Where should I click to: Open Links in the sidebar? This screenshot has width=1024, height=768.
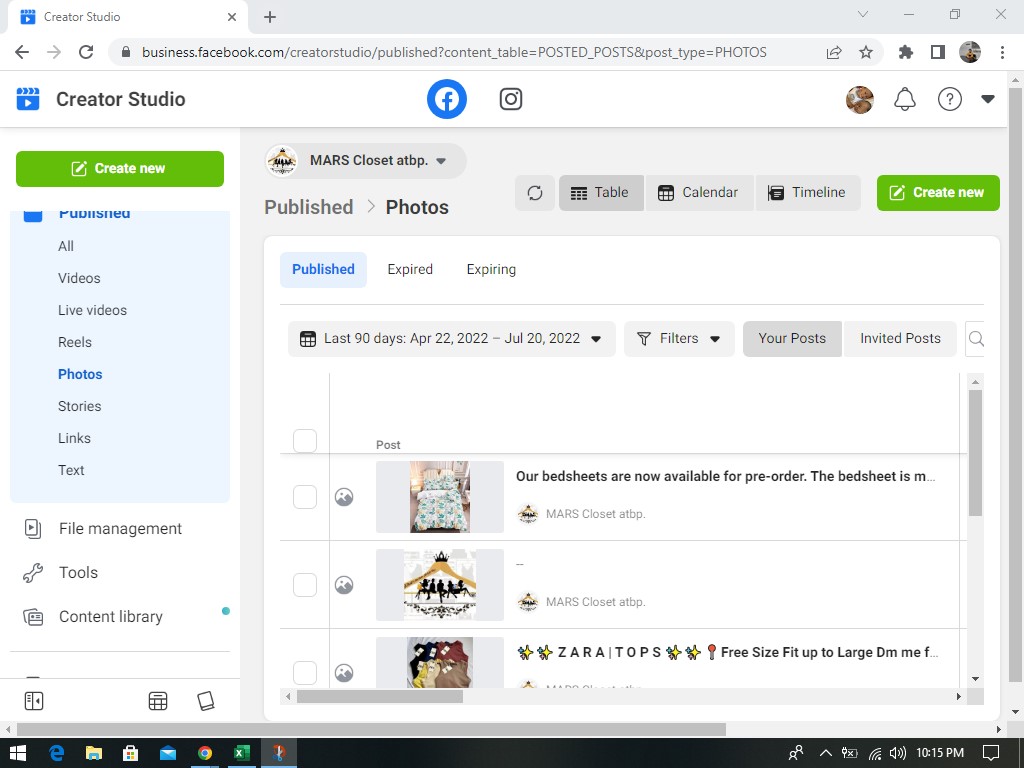(74, 438)
